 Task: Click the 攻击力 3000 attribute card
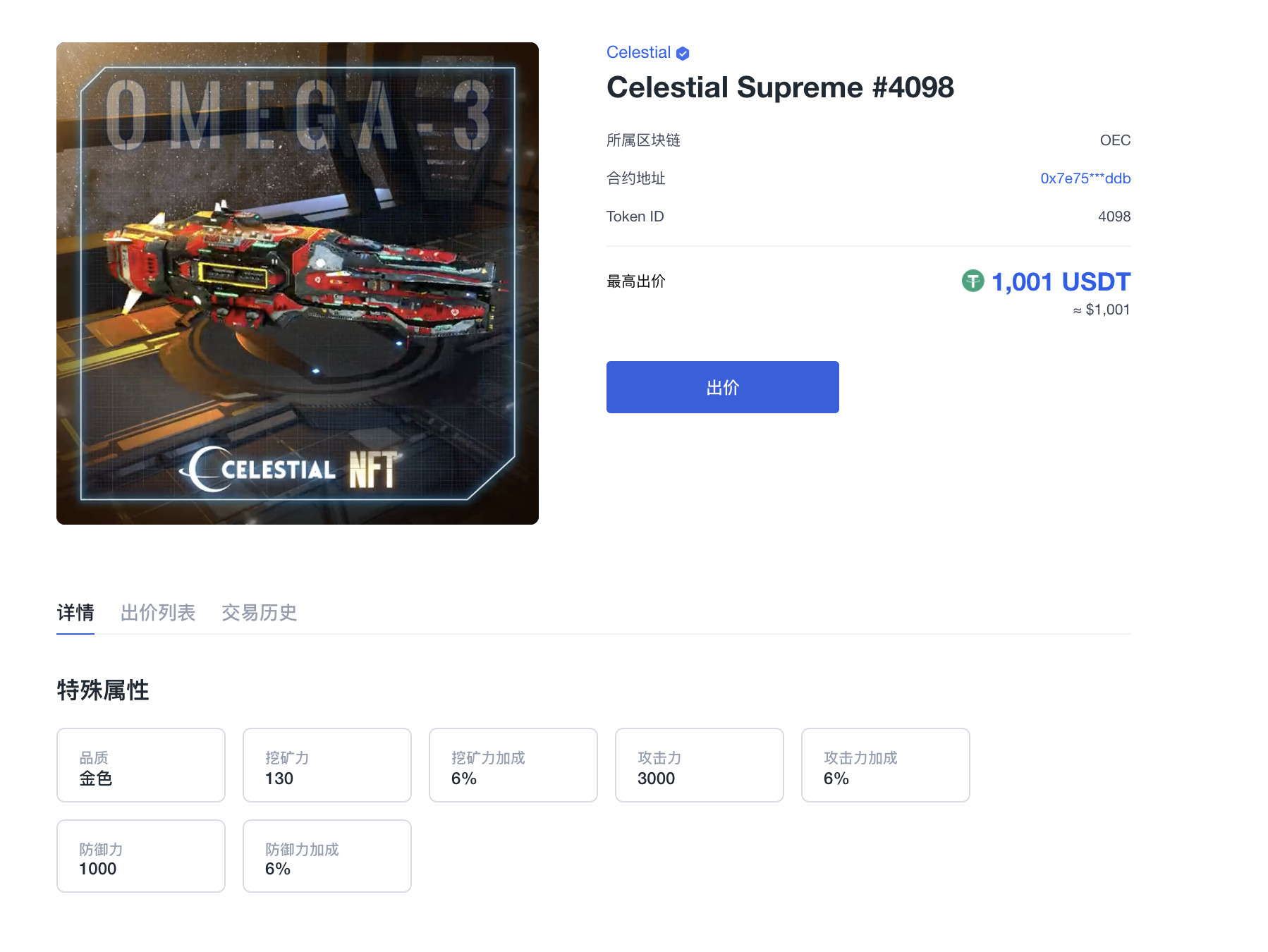(x=700, y=765)
